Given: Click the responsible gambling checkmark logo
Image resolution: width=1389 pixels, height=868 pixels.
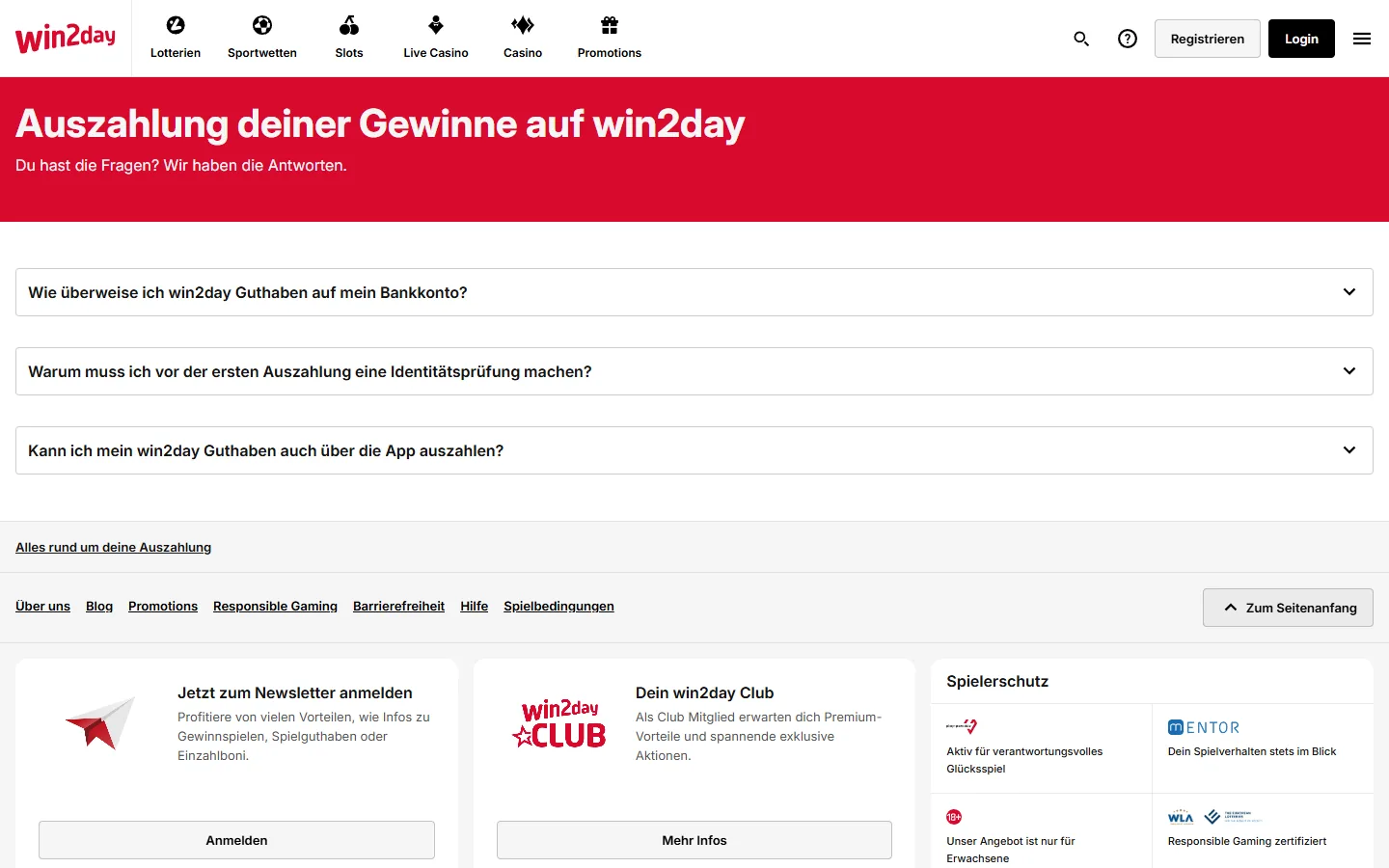Looking at the screenshot, I should pyautogui.click(x=962, y=726).
